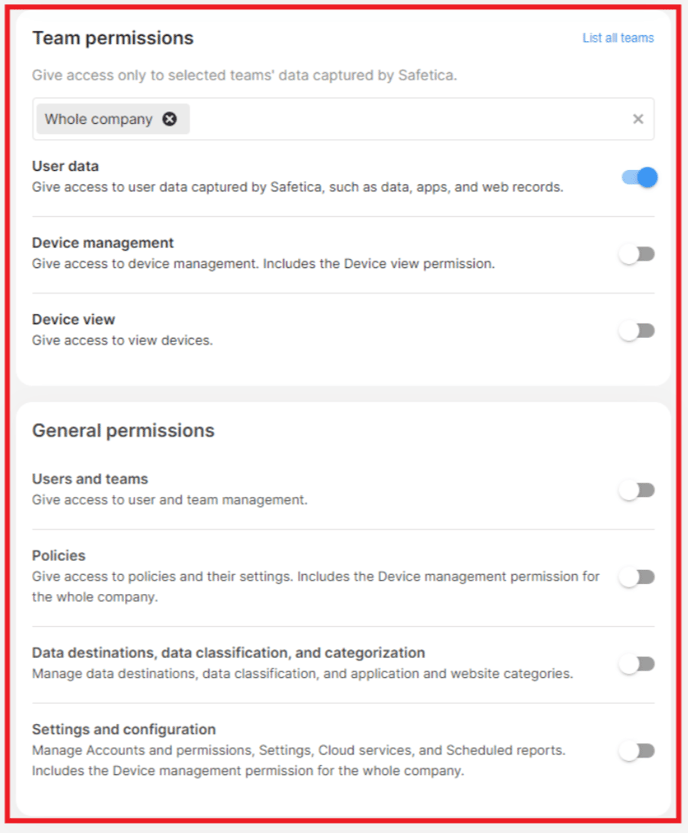Enable the User data permission
Viewport: 688px width, 833px height.
click(637, 177)
